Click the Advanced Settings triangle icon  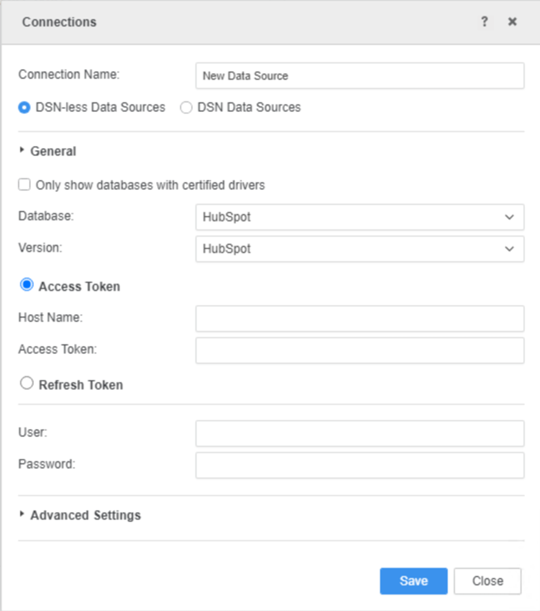[x=22, y=514]
